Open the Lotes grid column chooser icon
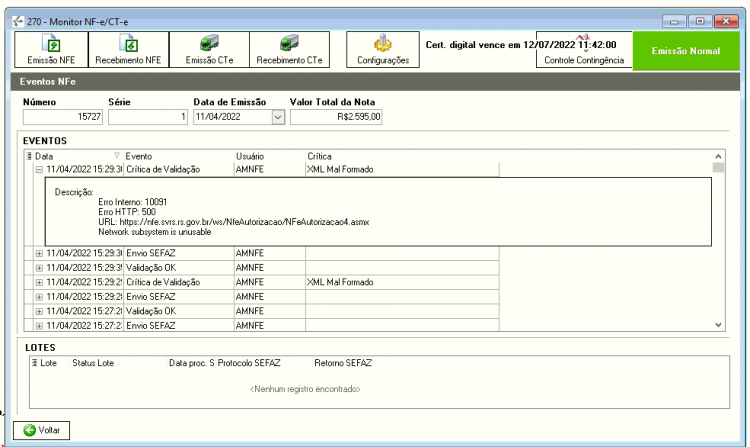Image resolution: width=750 pixels, height=447 pixels. (34, 363)
